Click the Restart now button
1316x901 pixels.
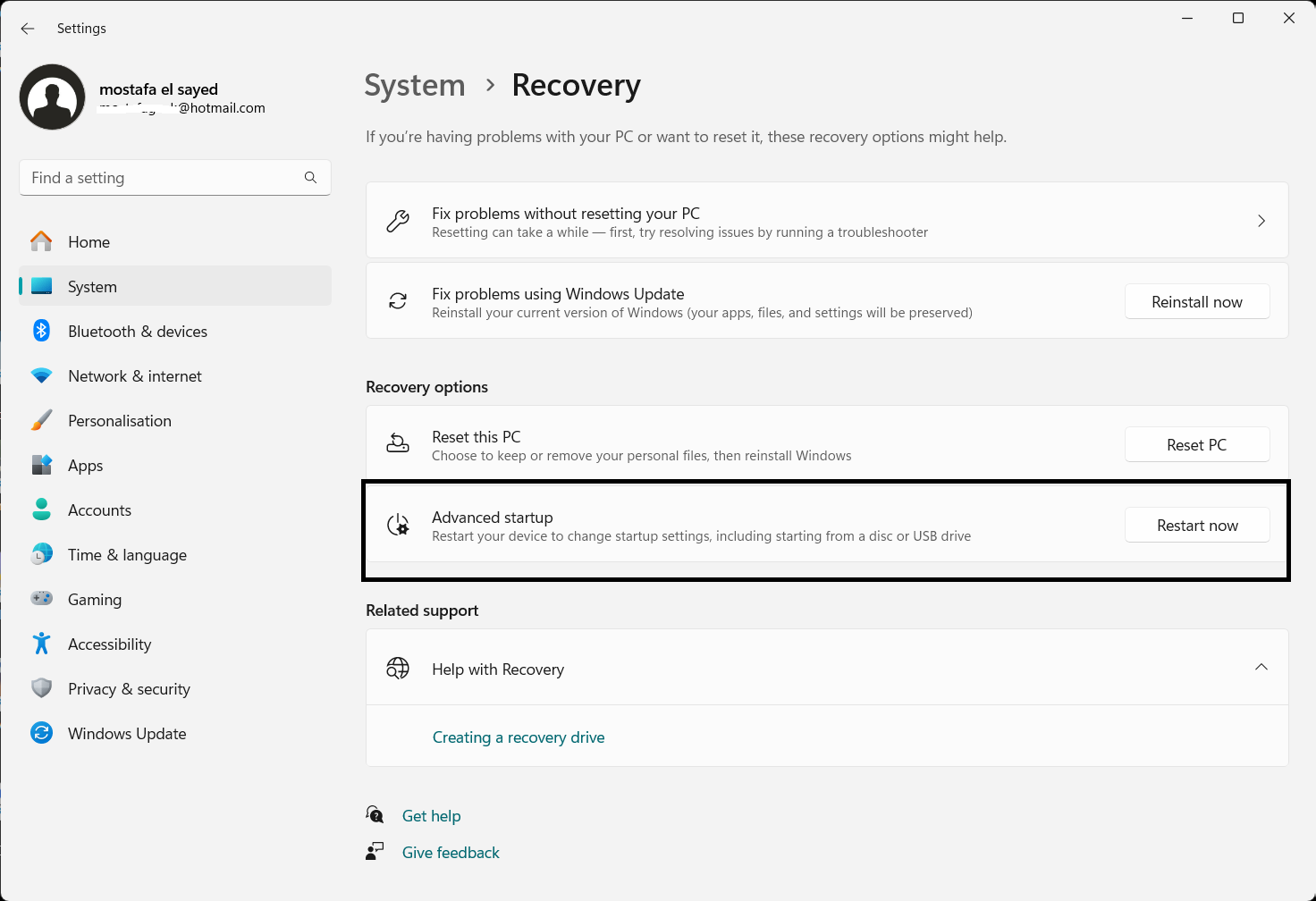coord(1197,525)
